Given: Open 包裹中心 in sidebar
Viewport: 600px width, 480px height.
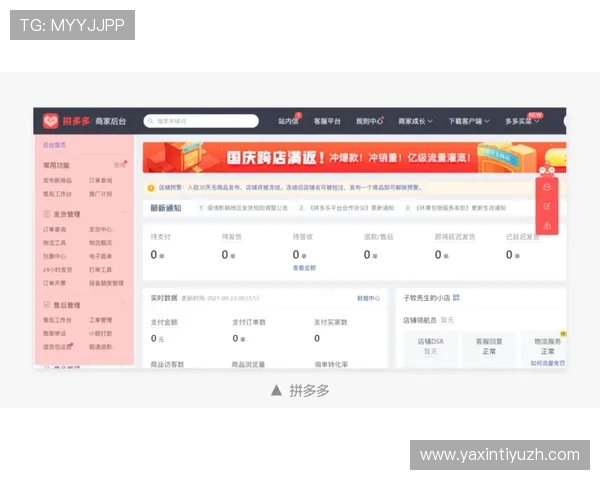Looking at the screenshot, I should [x=54, y=256].
